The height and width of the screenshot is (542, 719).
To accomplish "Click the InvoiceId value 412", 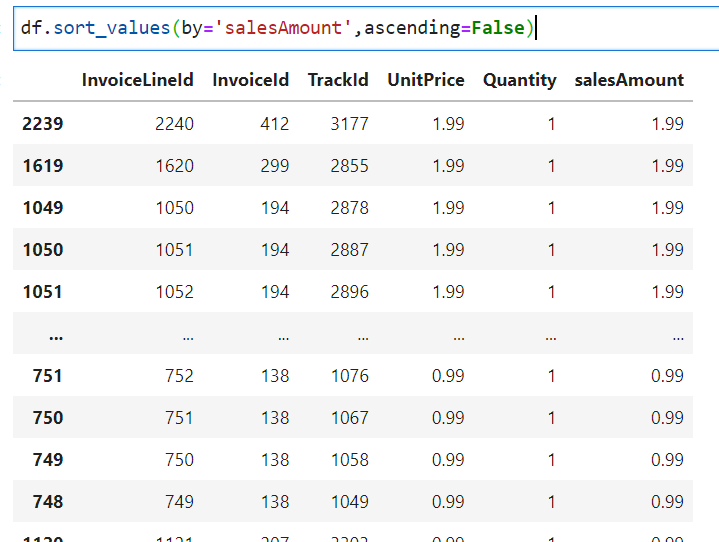I will [x=273, y=124].
